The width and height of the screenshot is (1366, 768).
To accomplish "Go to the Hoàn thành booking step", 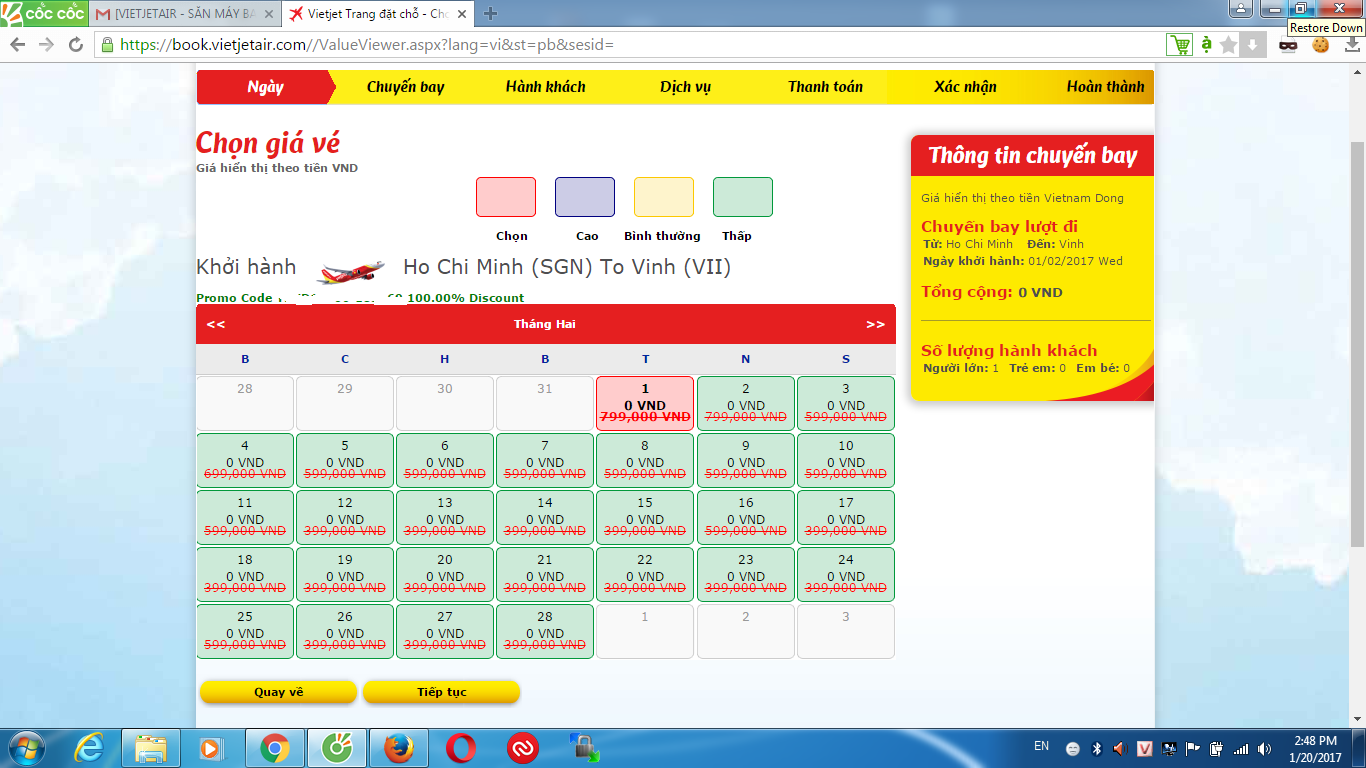I will [x=1105, y=87].
